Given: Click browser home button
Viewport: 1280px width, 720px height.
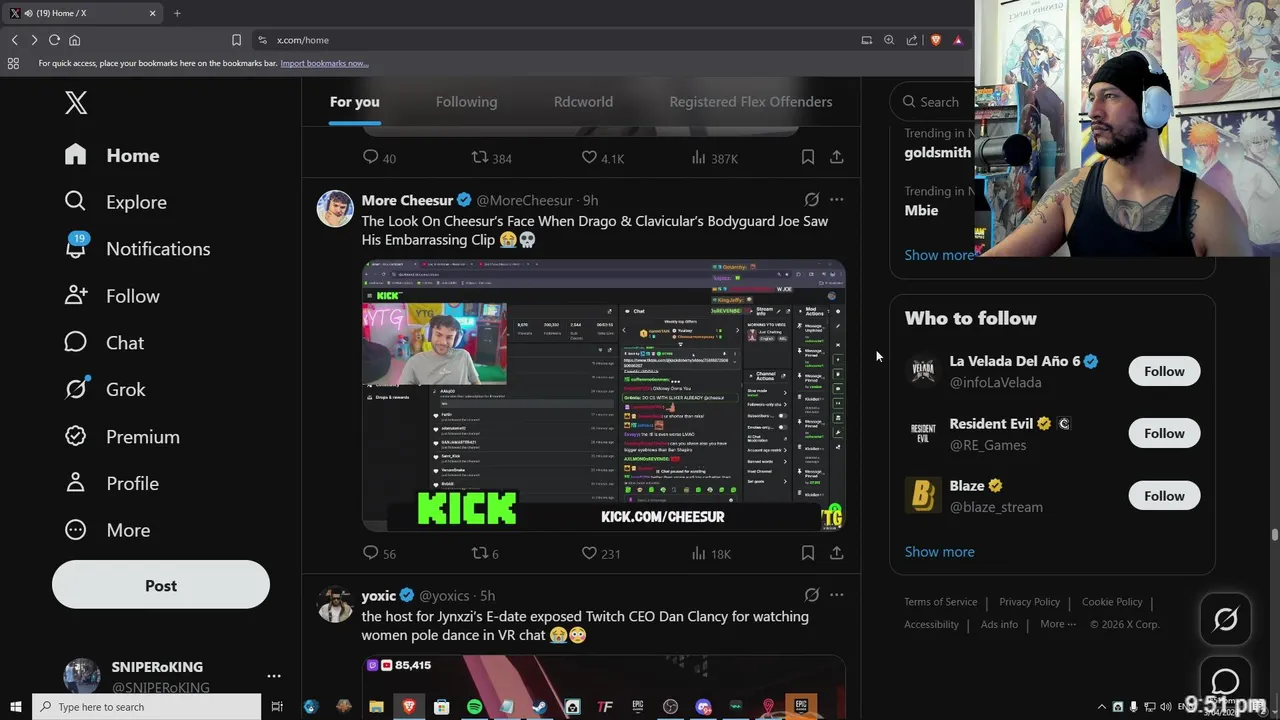Looking at the screenshot, I should click(74, 40).
